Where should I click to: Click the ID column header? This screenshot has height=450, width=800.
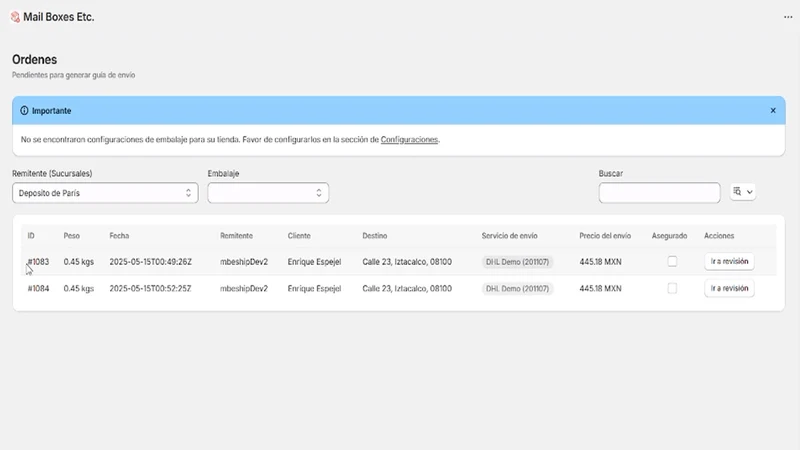31,236
